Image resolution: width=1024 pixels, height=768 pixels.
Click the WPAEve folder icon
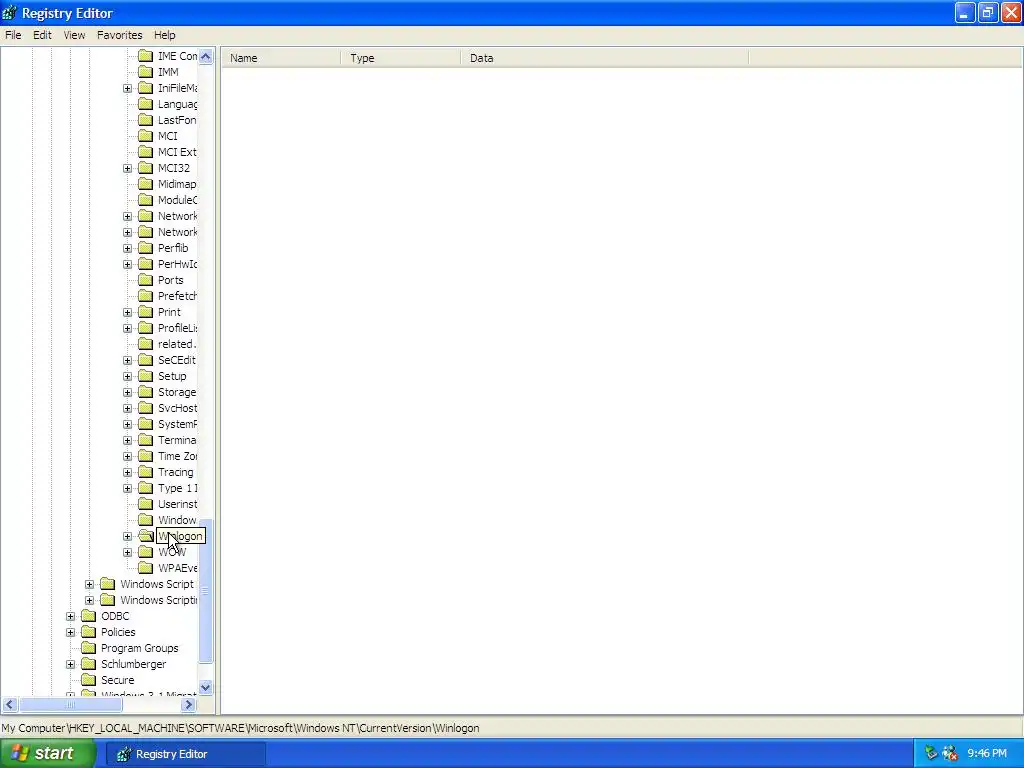tap(146, 568)
